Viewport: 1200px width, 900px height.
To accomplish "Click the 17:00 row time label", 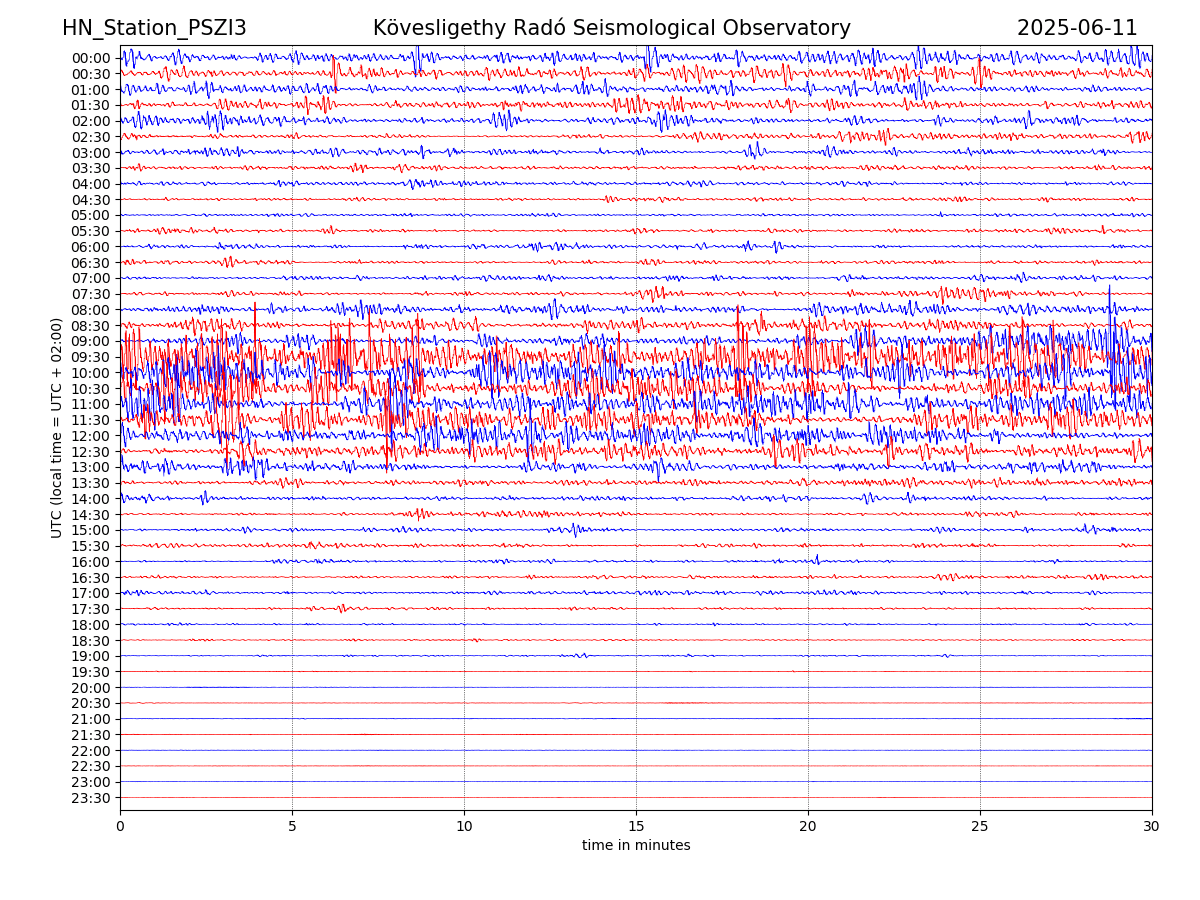I will tap(91, 593).
